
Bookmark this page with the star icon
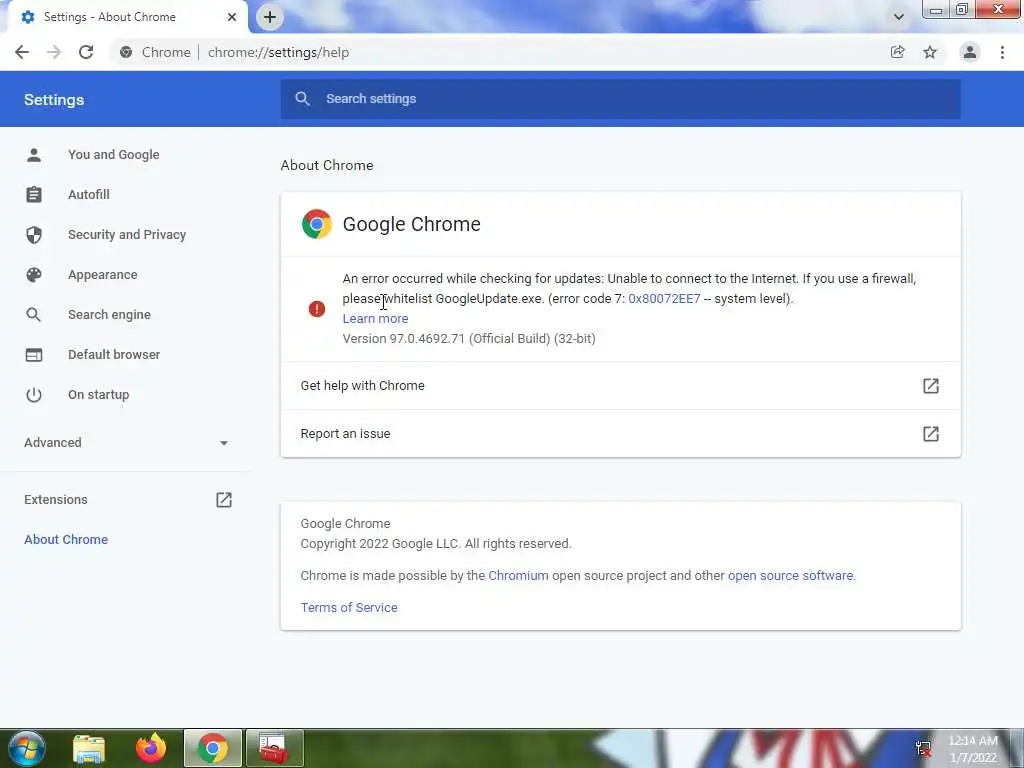(930, 52)
